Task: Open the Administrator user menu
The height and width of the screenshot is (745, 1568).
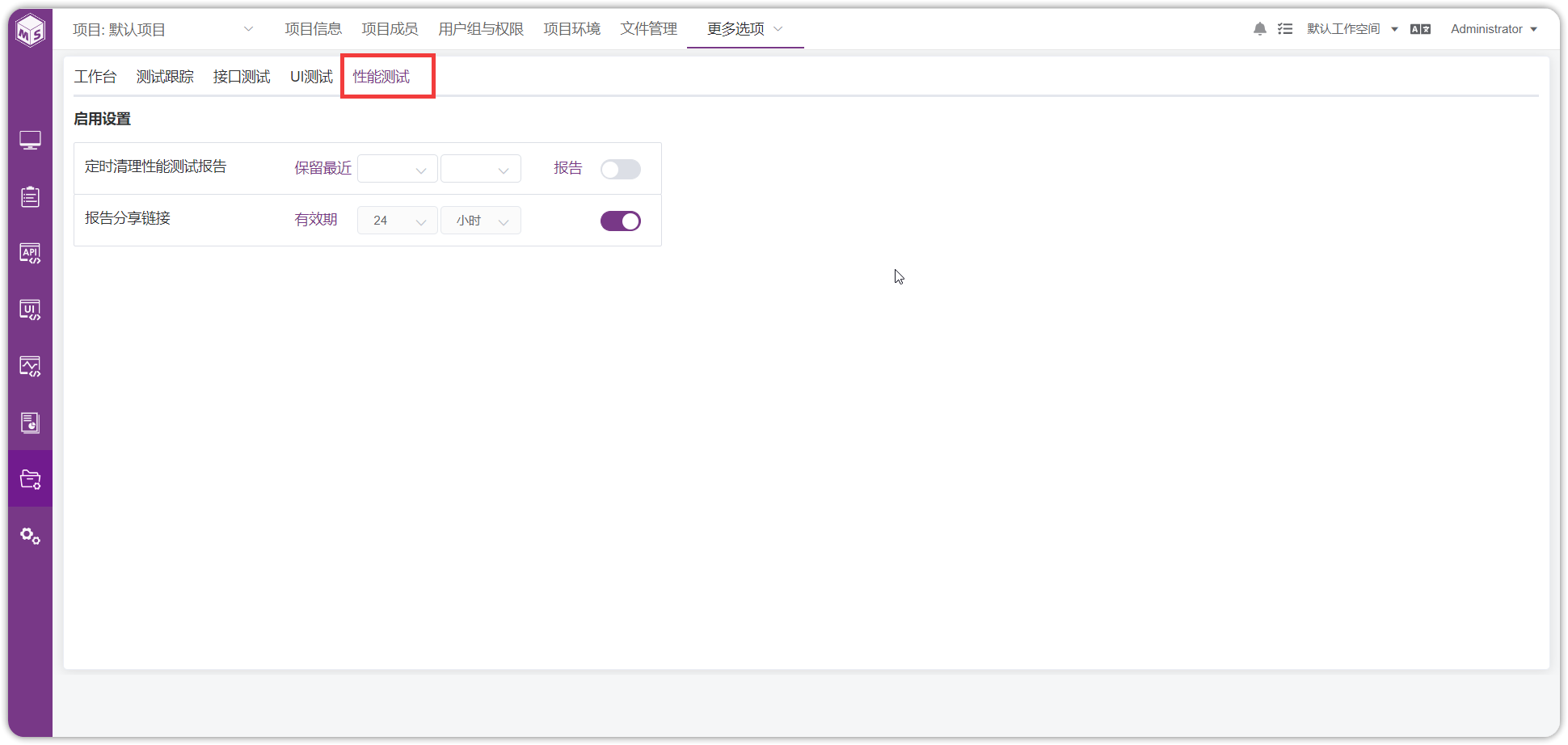Action: 1494,29
